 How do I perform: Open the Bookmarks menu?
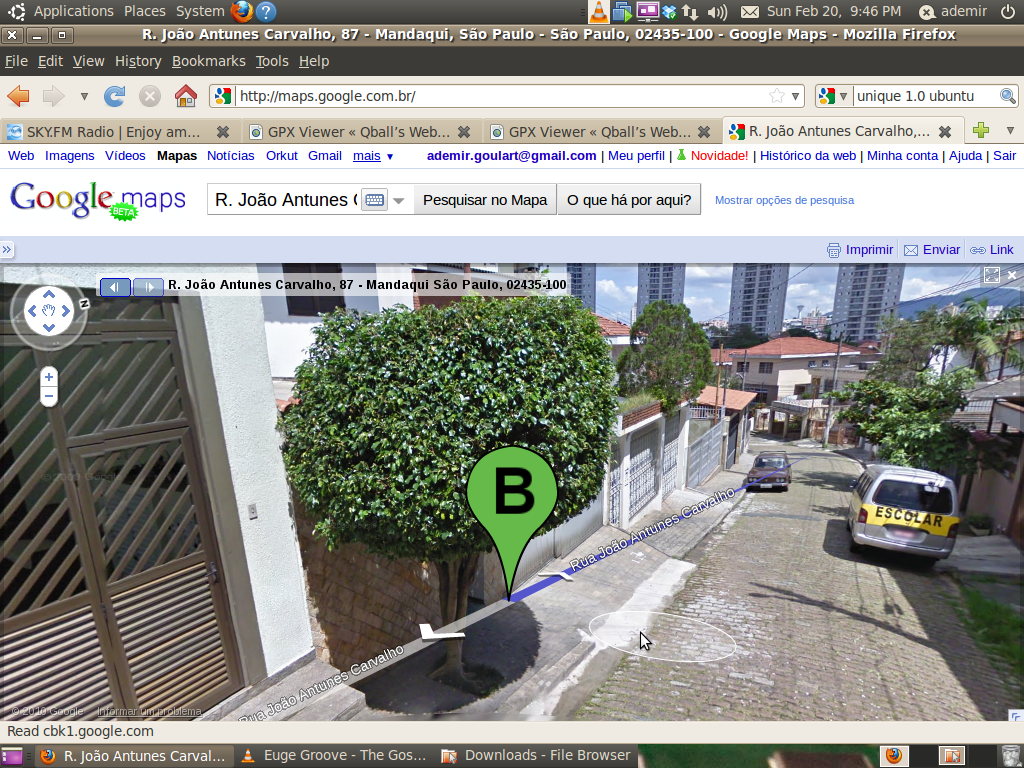coord(208,61)
